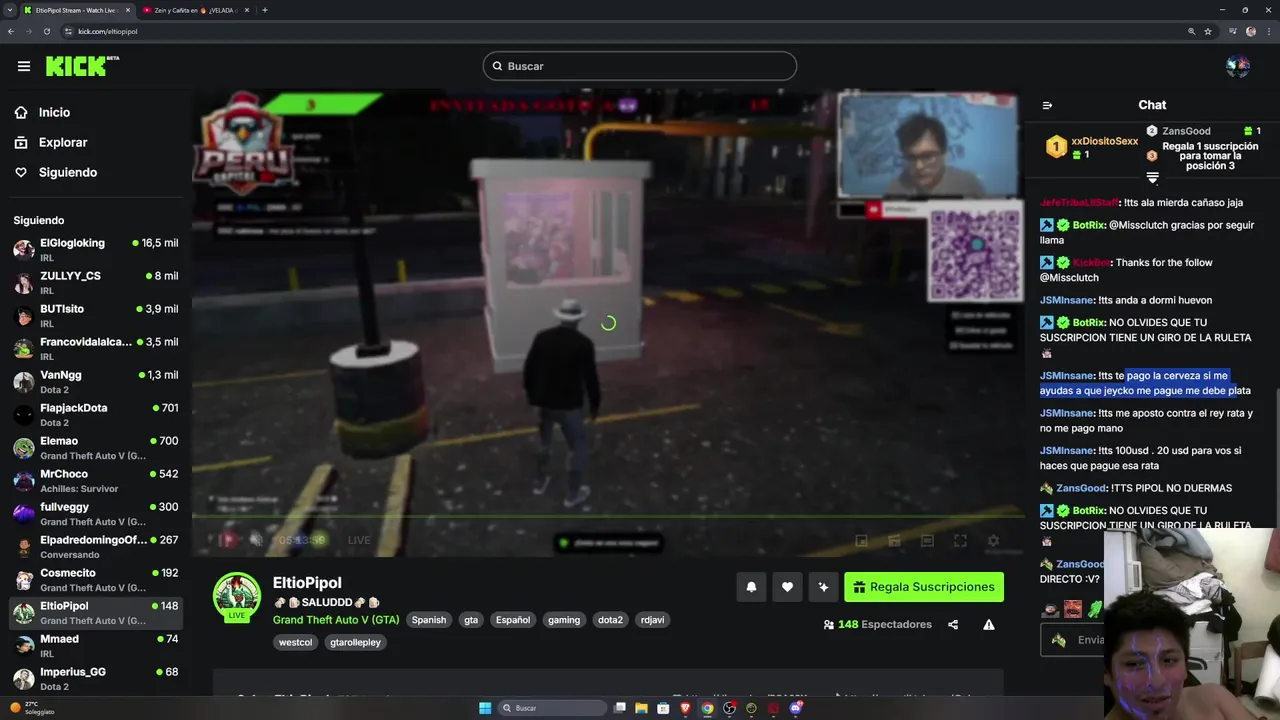Click EltioPipol streamer avatar with LIVE badge
Image resolution: width=1280 pixels, height=720 pixels.
[237, 597]
